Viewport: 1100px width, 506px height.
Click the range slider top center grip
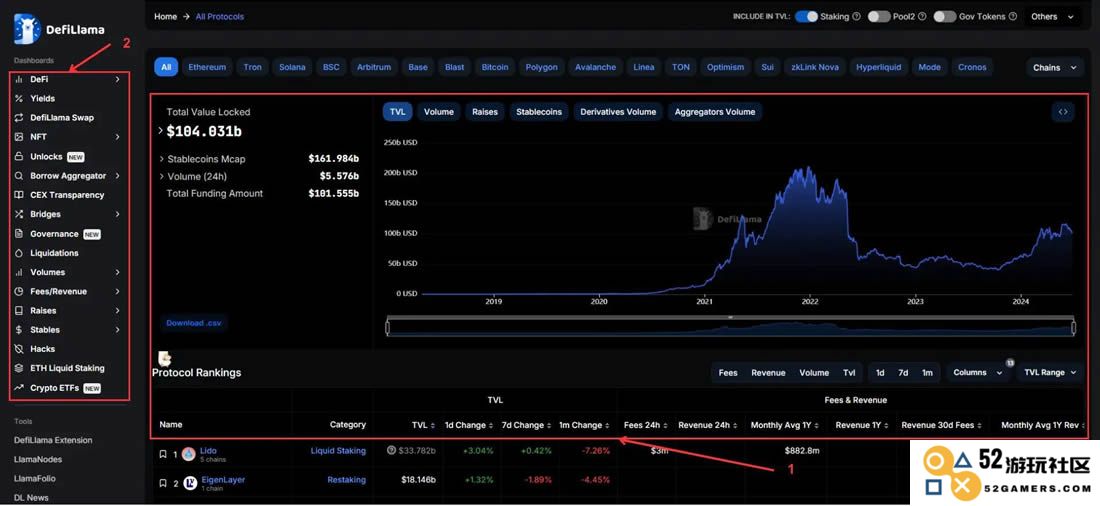pyautogui.click(x=730, y=317)
